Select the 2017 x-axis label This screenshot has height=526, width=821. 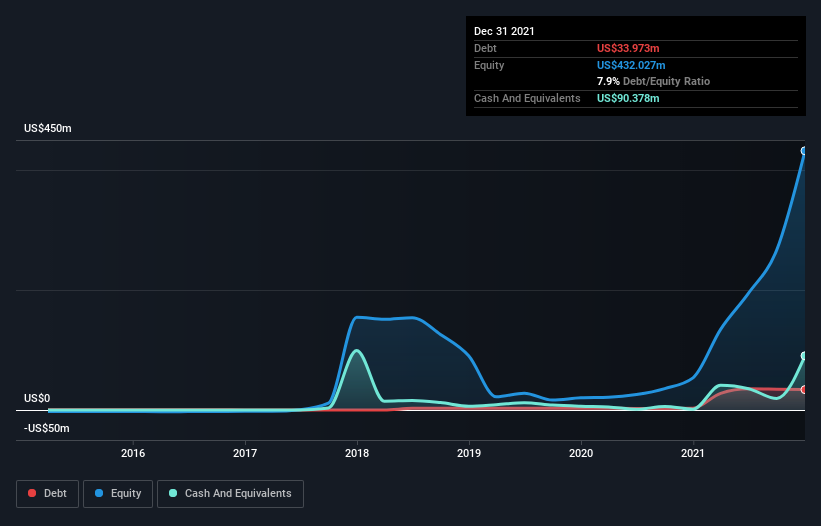(245, 453)
